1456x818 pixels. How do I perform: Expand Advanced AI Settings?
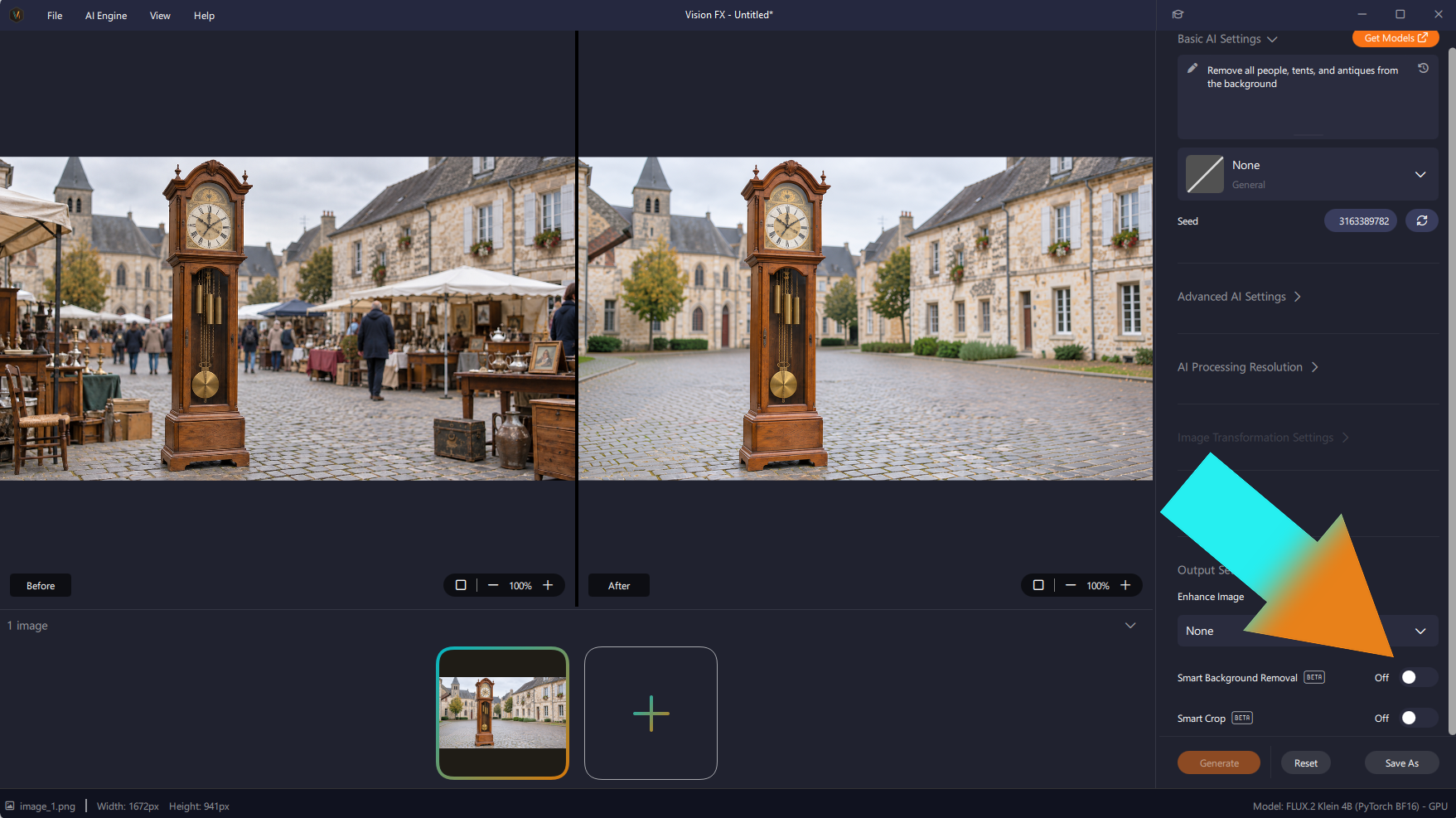click(x=1239, y=297)
